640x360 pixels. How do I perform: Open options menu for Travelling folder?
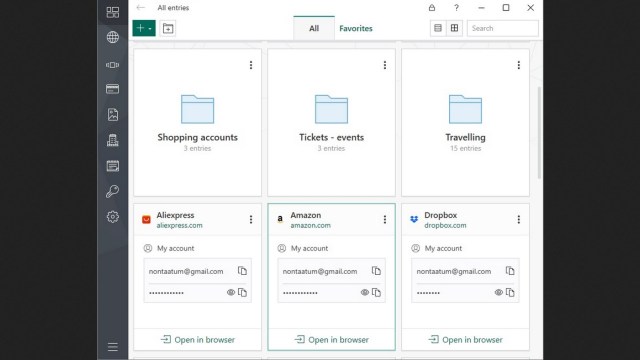click(x=519, y=65)
